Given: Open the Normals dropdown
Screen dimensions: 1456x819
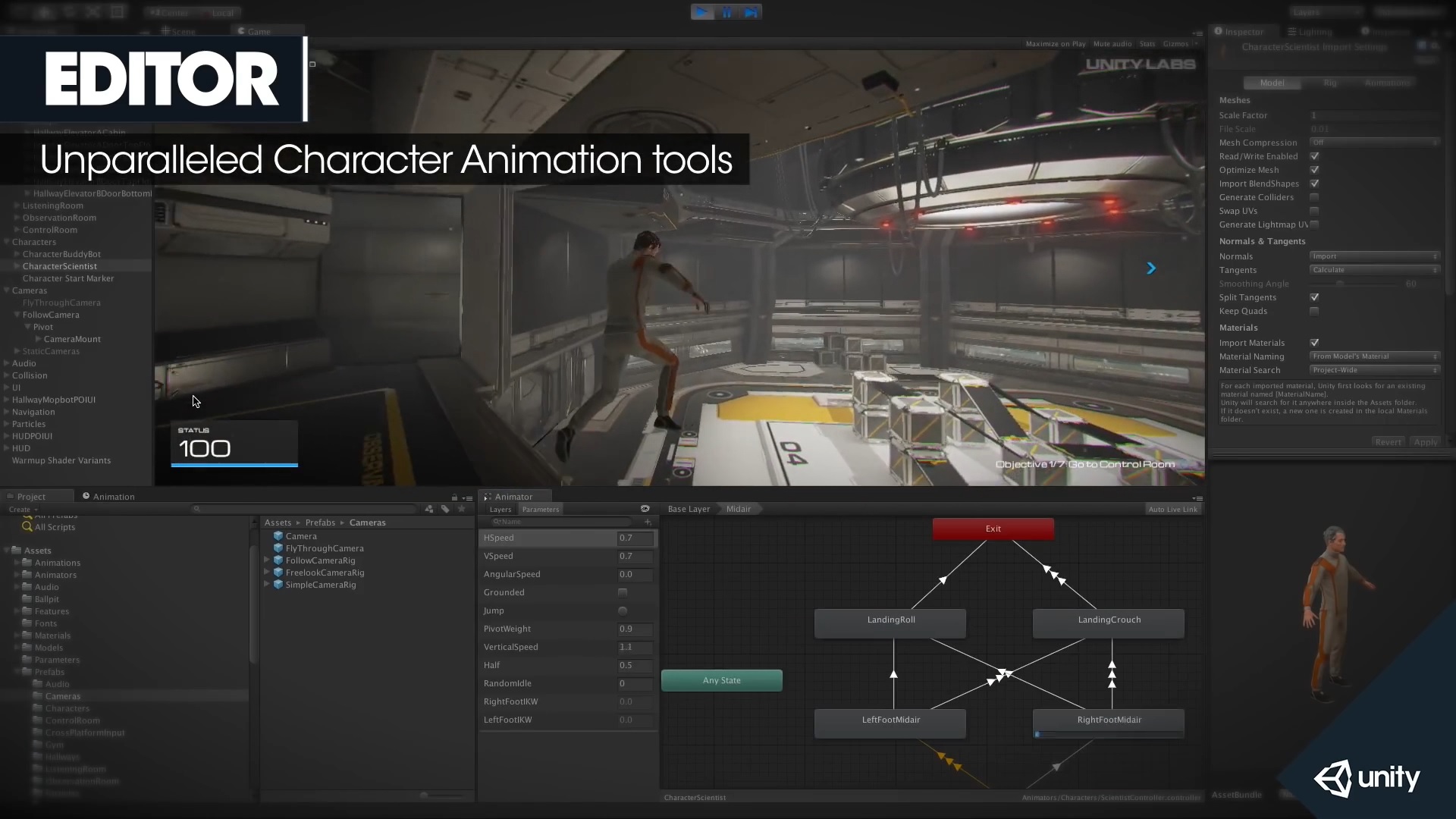Looking at the screenshot, I should click(x=1374, y=256).
